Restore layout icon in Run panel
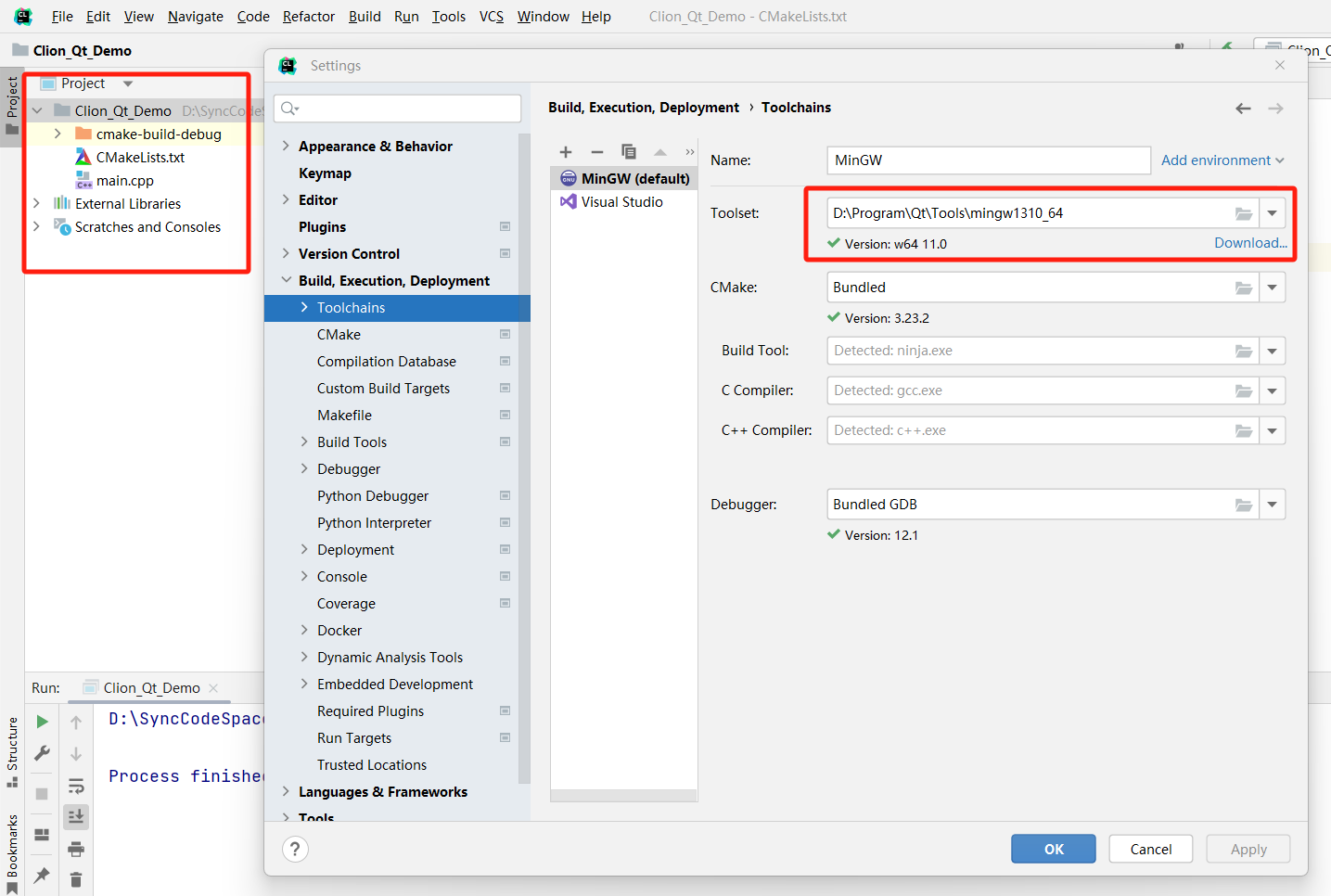The width and height of the screenshot is (1331, 896). point(42,835)
